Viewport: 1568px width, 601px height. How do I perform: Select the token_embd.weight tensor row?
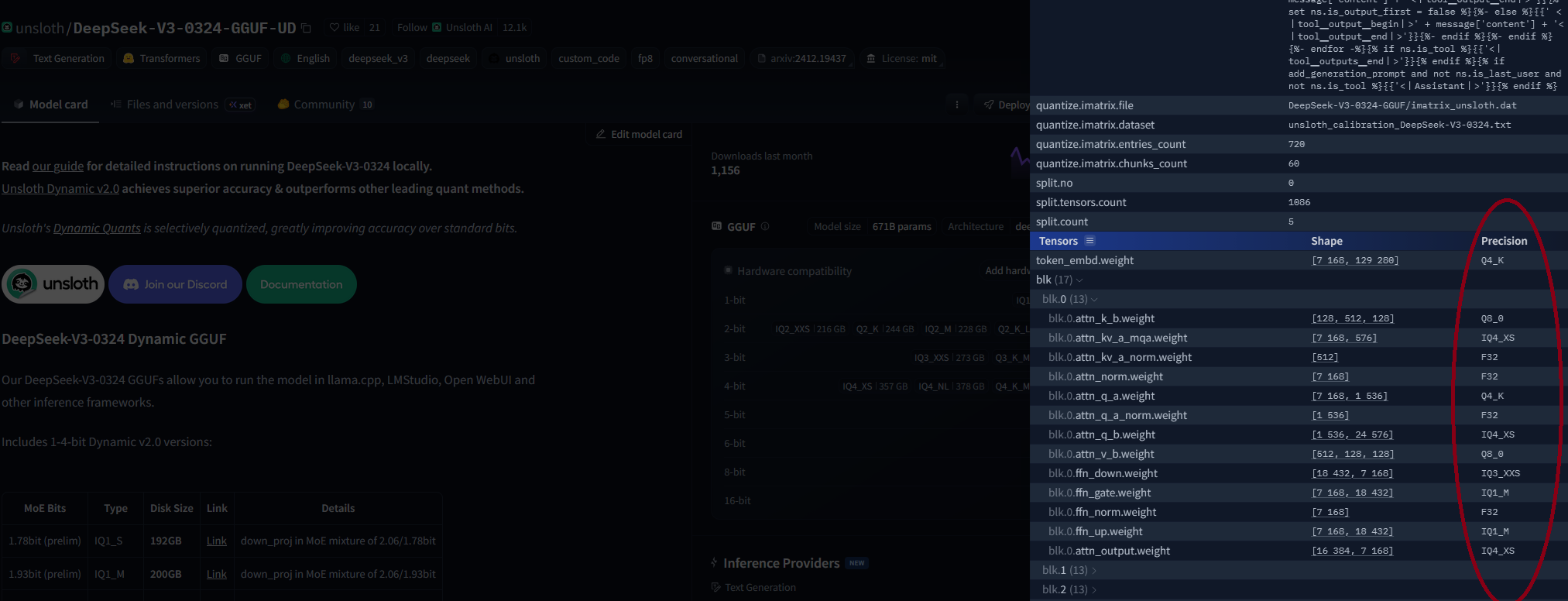click(x=1299, y=260)
